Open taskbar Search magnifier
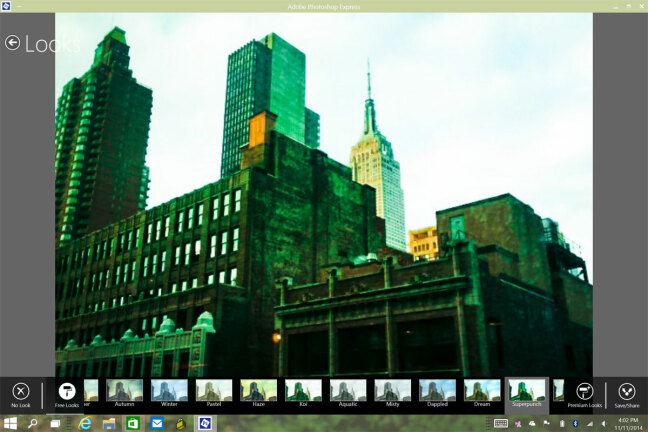The width and height of the screenshot is (648, 432). coord(32,423)
